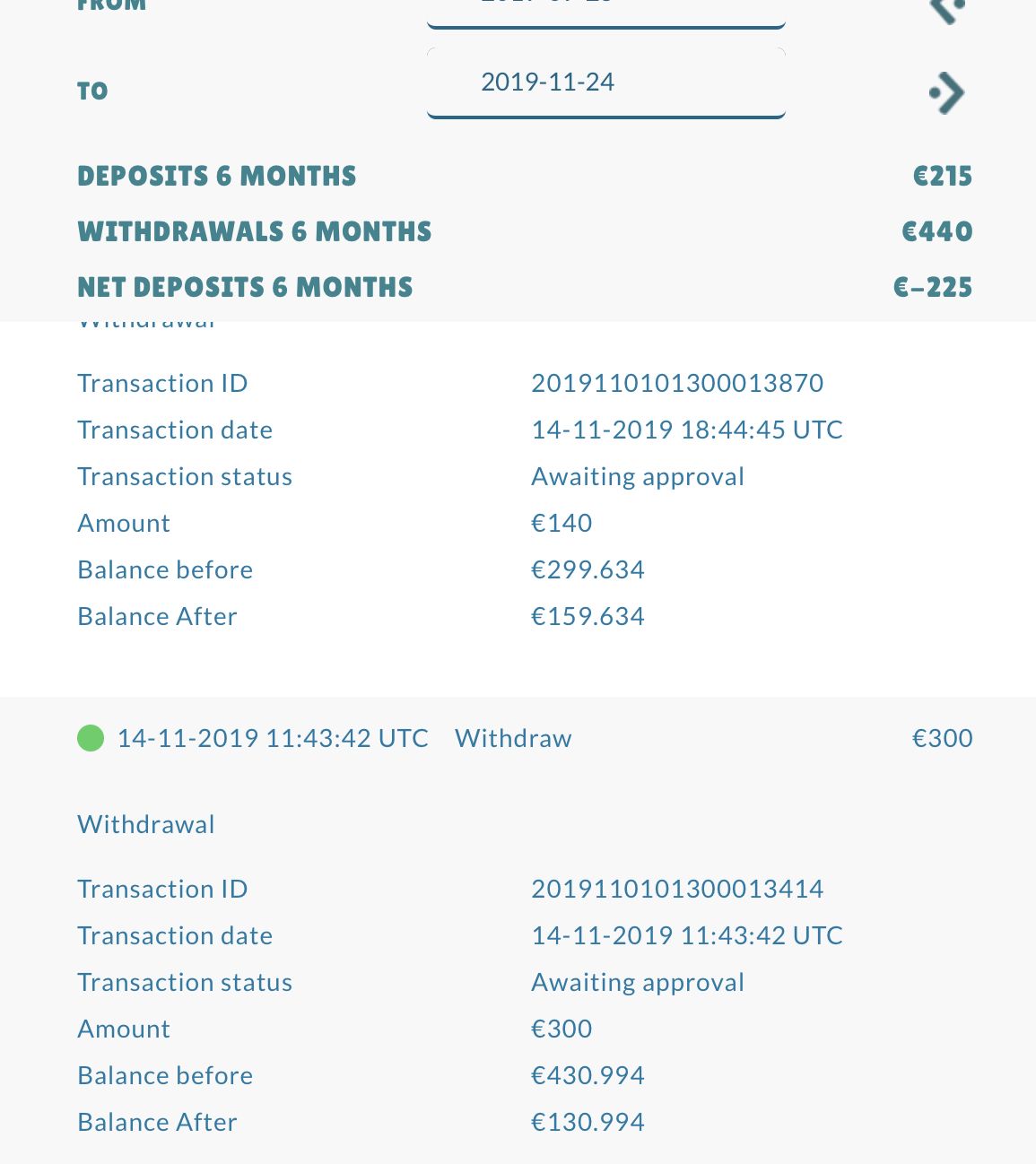Open the partially visible FROM date field
The image size is (1036, 1164).
coord(606,13)
